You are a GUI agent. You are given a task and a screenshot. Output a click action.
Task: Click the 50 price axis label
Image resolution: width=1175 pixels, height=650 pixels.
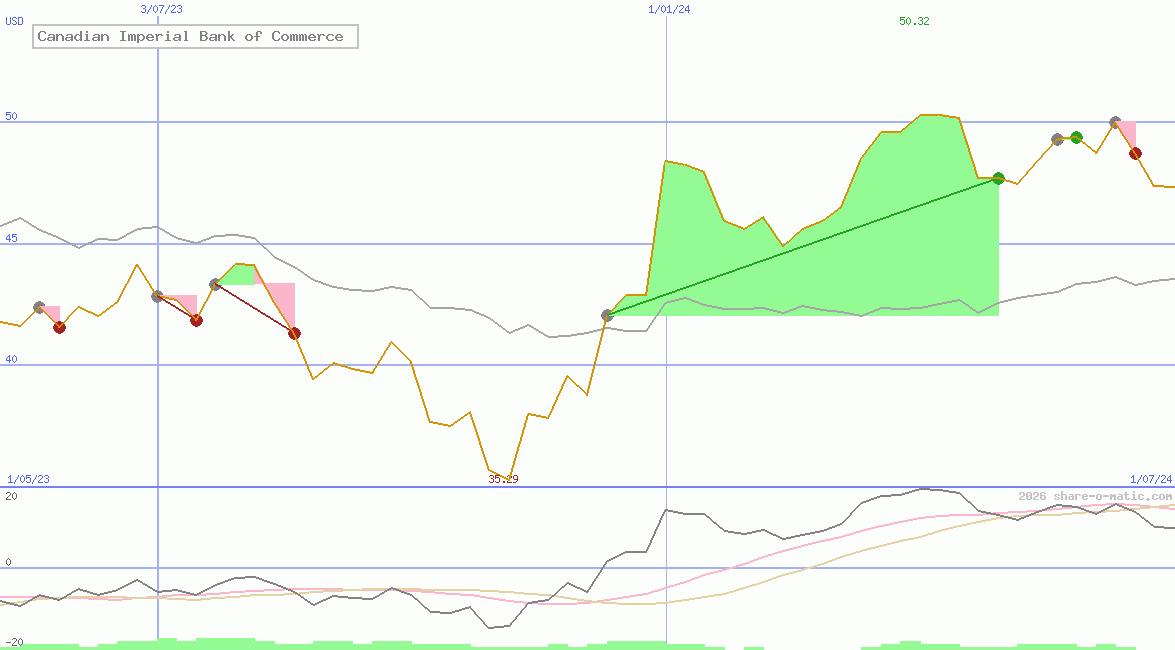(11, 116)
